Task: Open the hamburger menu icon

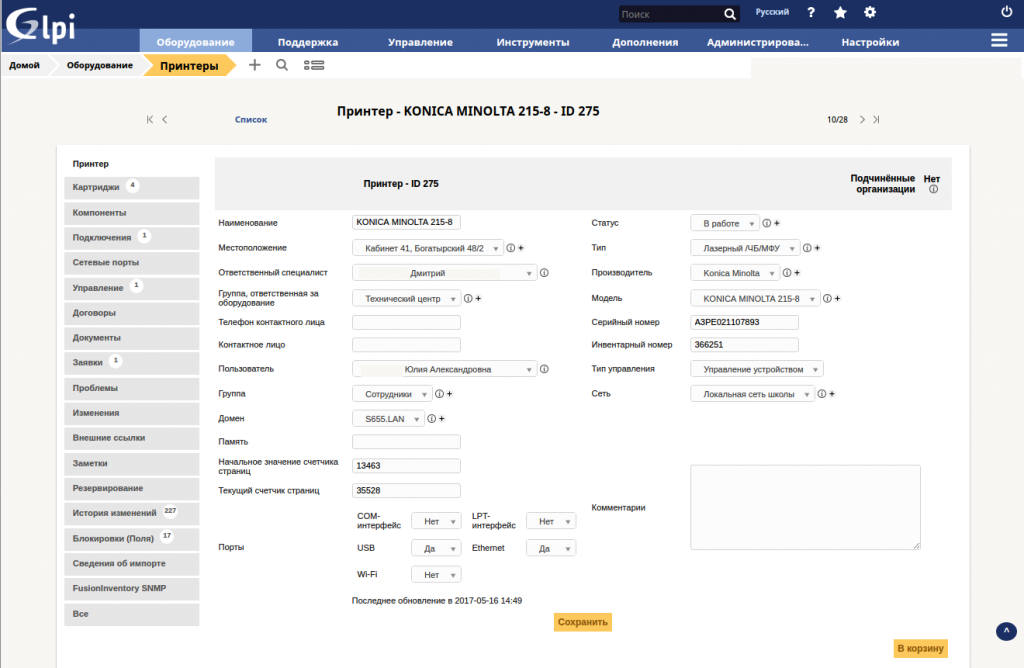Action: pyautogui.click(x=999, y=40)
